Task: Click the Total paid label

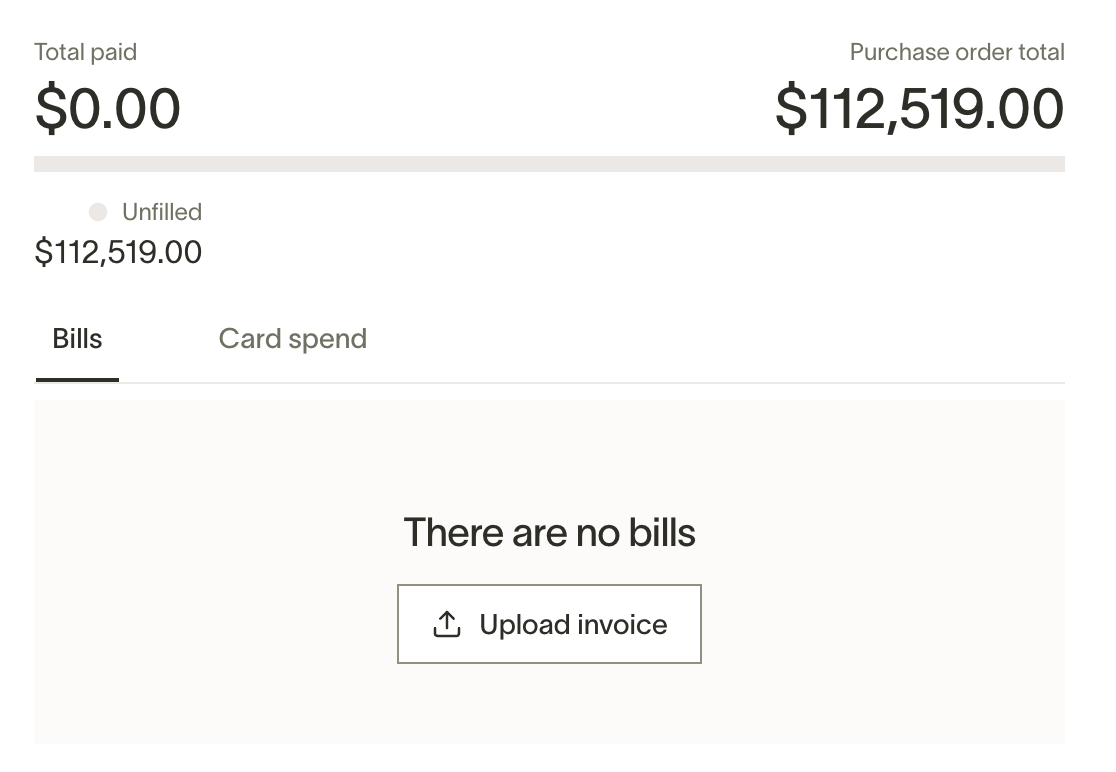Action: click(85, 52)
